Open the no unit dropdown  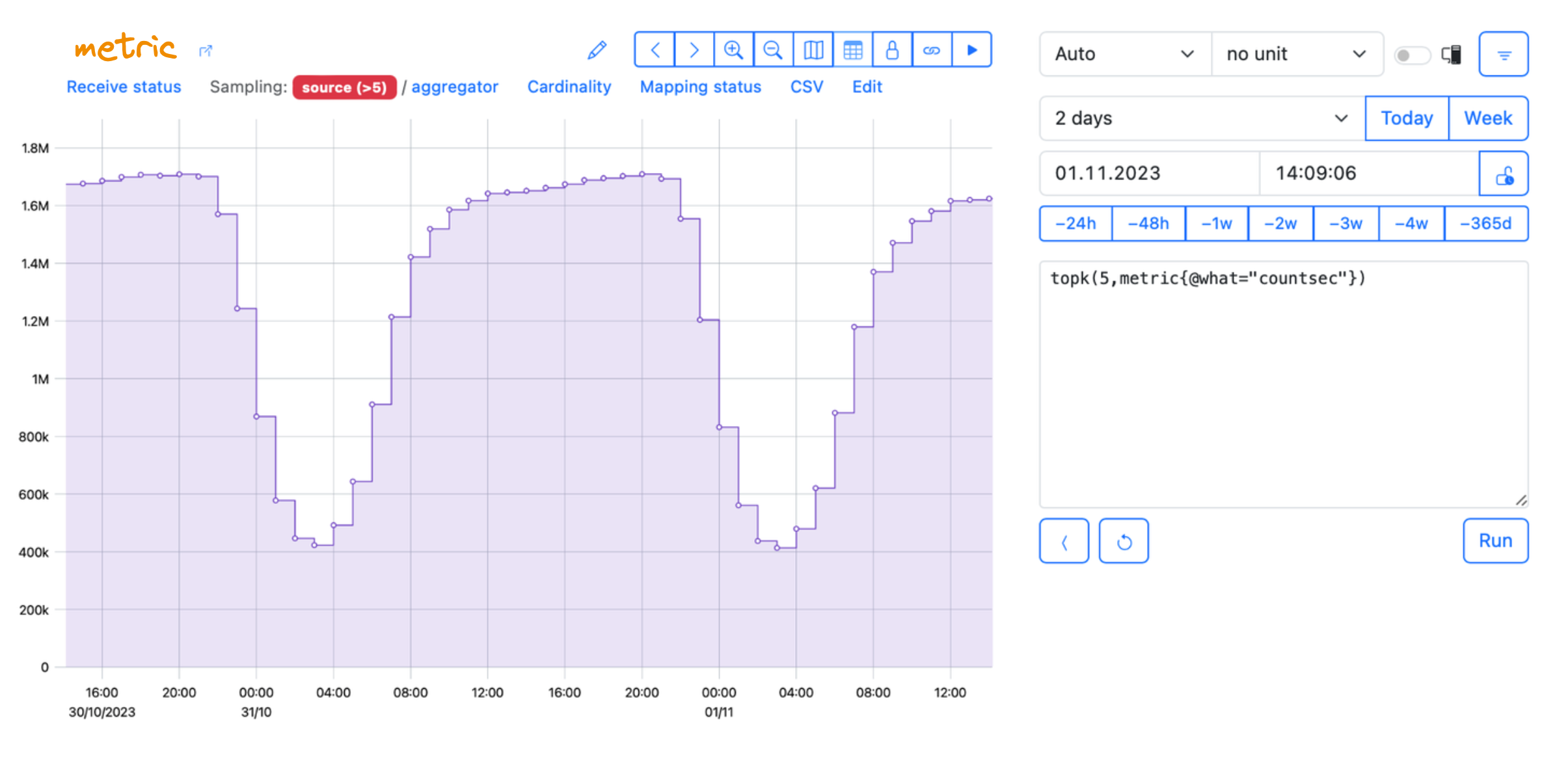coord(1297,54)
